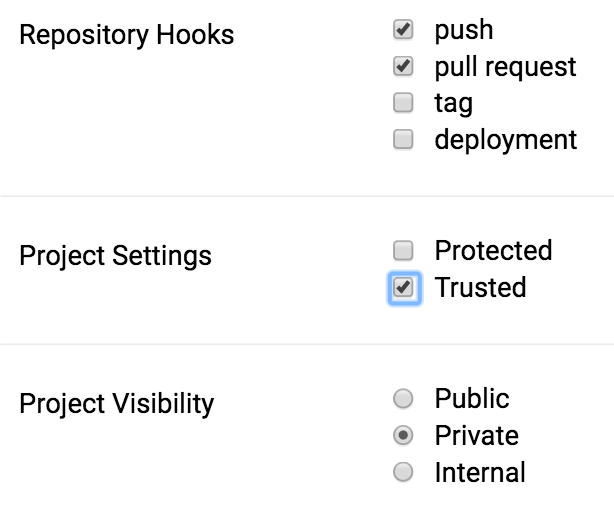Click the 'Protected' label text
The height and width of the screenshot is (507, 614).
point(493,250)
